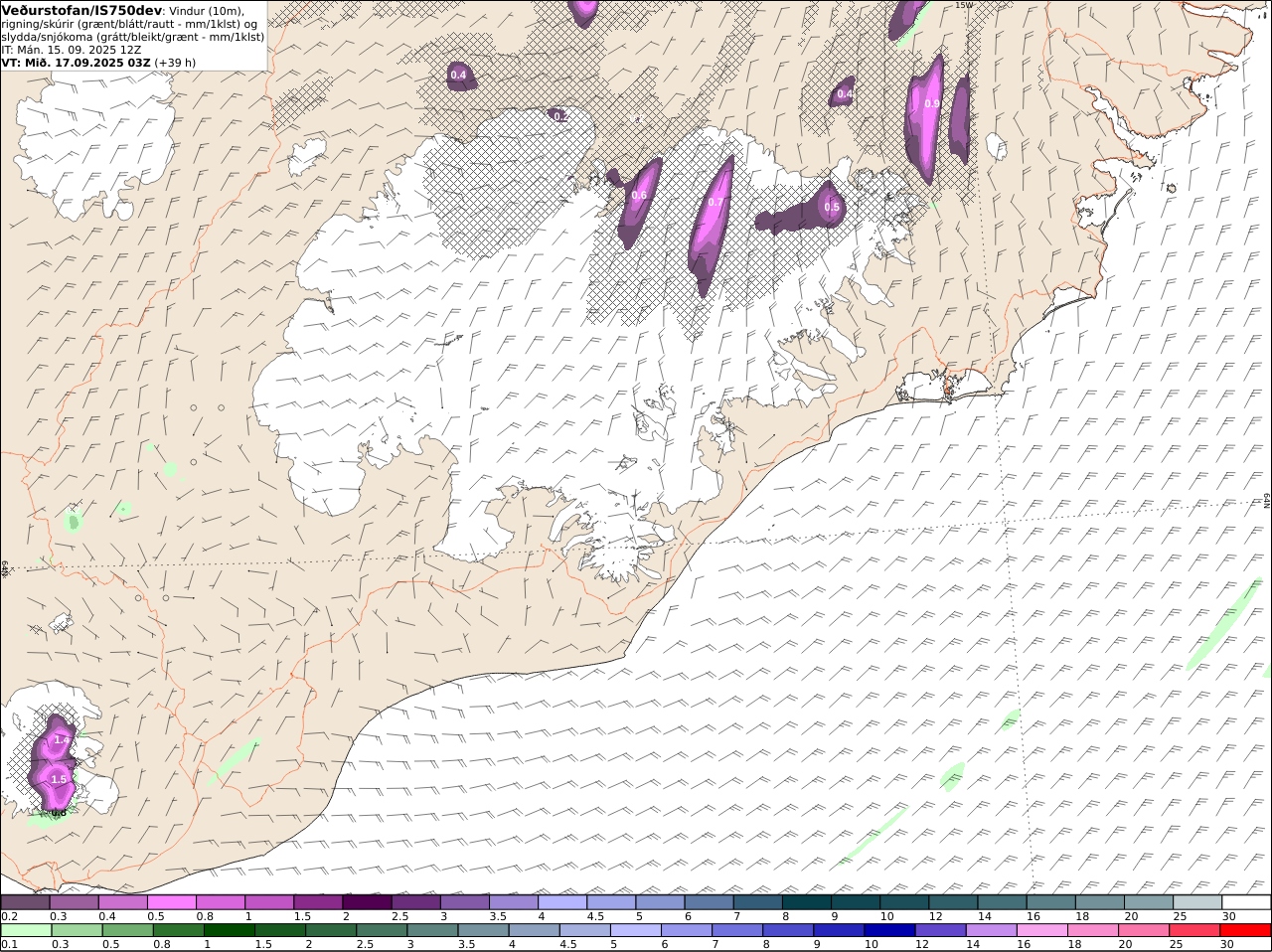
Task: Select the 8 blue swatch in the lower rain scale
Action: (788, 930)
